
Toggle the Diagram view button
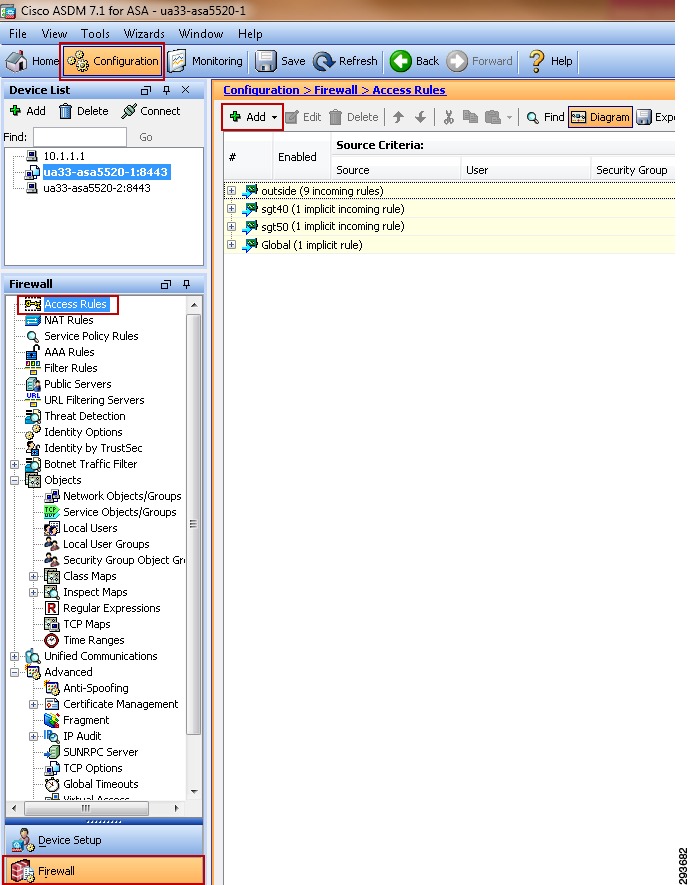click(600, 117)
